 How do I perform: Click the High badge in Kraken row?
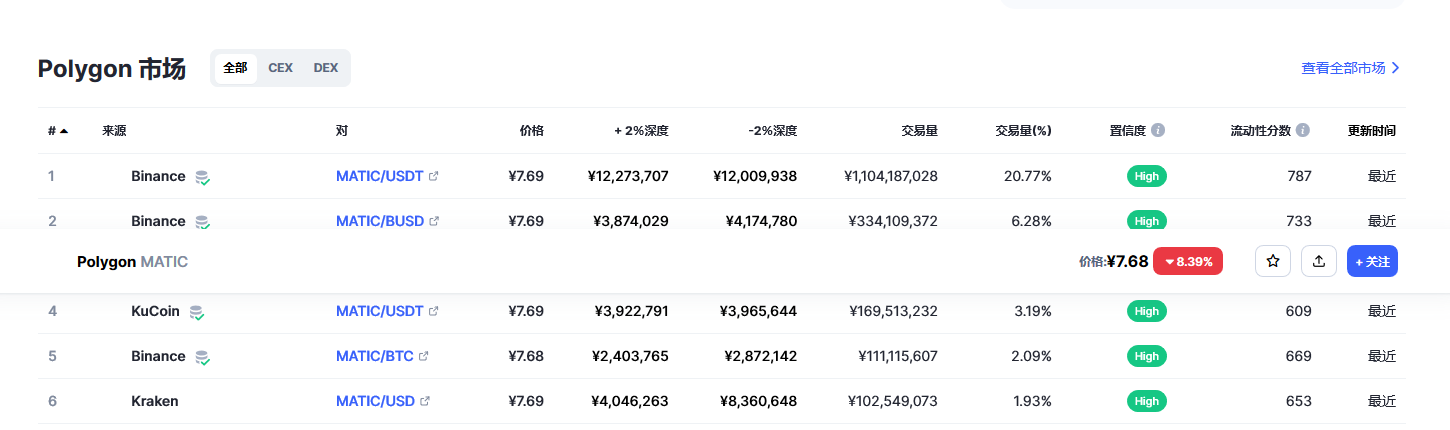(x=1147, y=401)
